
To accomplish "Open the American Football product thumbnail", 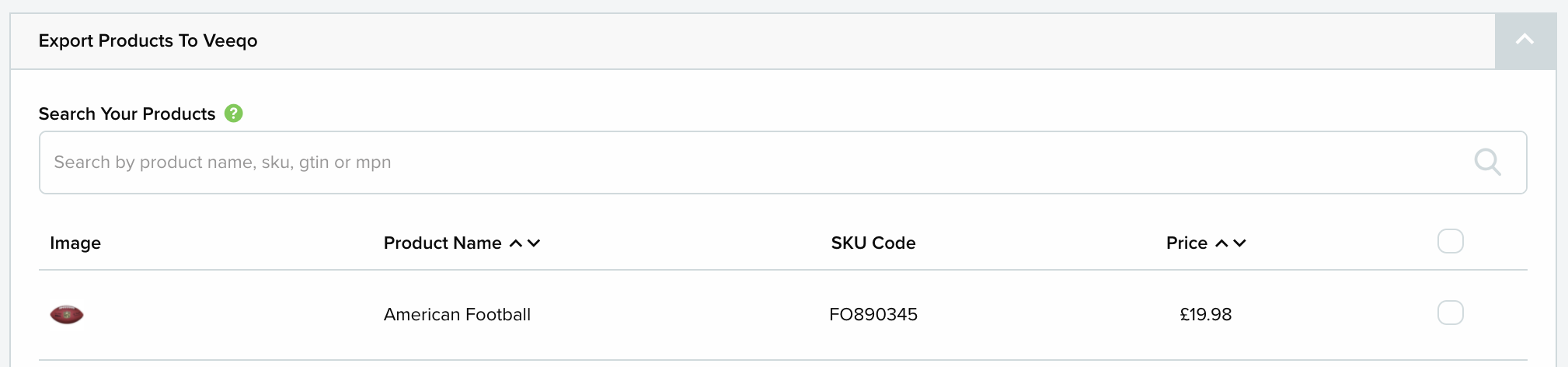I will pos(67,315).
